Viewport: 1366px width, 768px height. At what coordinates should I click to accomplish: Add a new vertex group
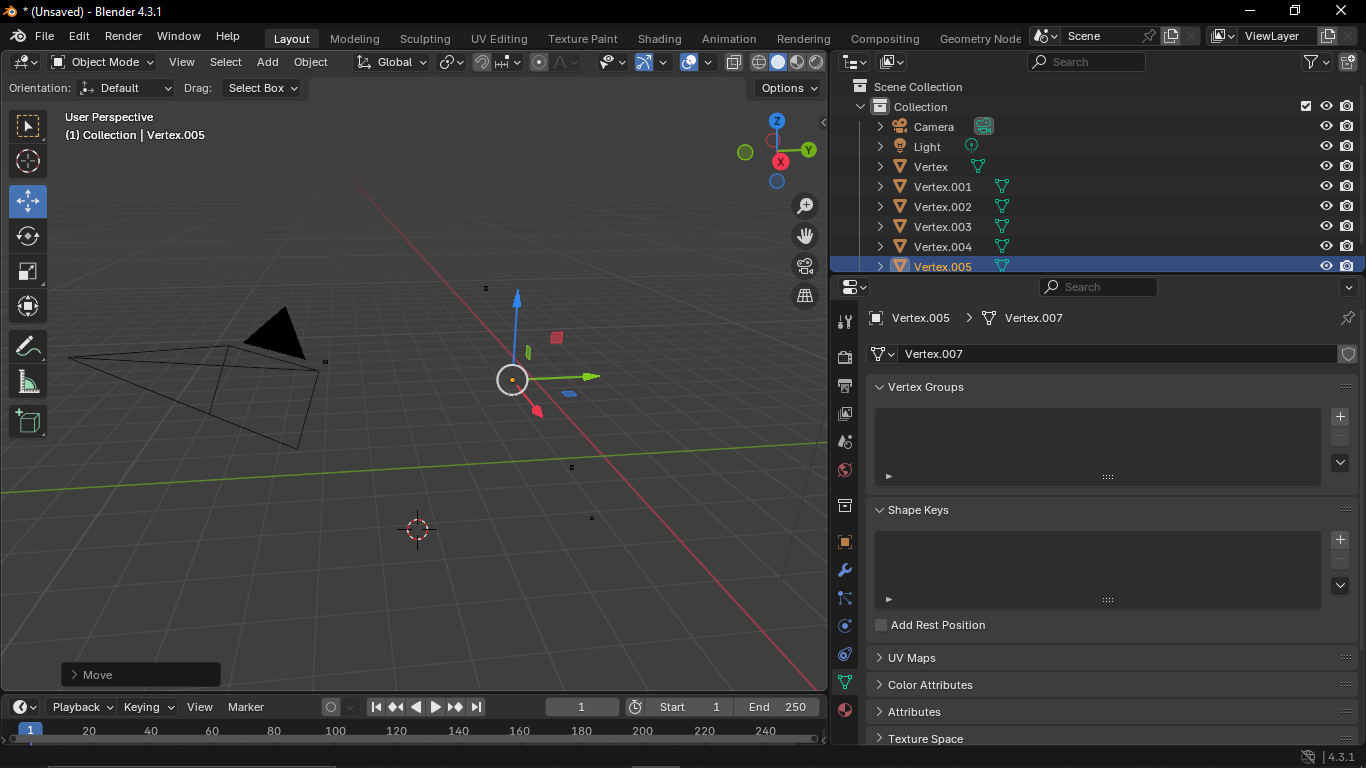pyautogui.click(x=1340, y=417)
